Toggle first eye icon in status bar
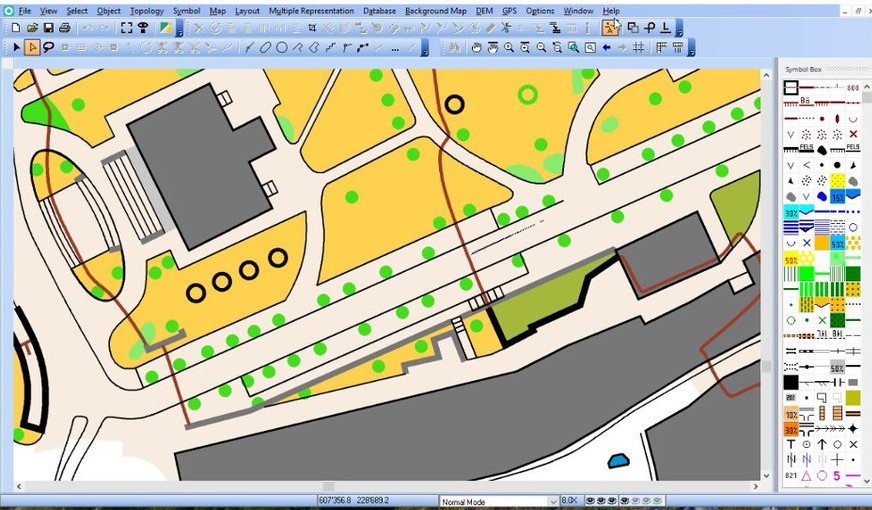The image size is (872, 510). coord(592,500)
